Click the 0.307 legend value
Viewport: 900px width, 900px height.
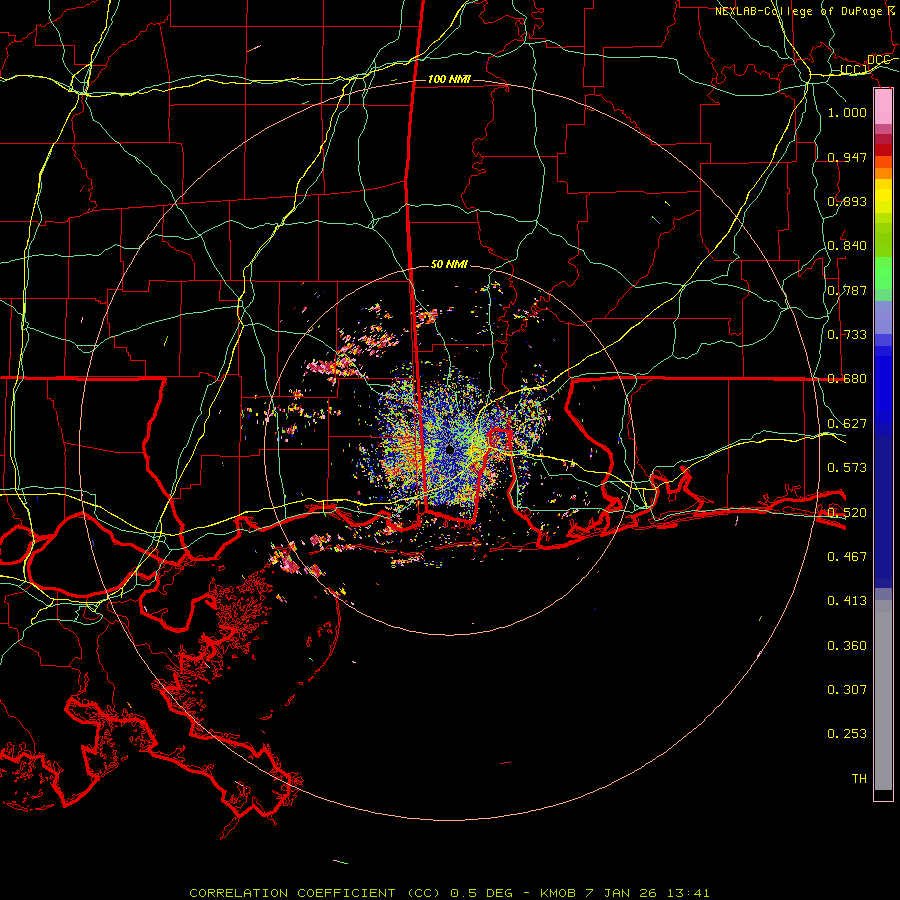coord(847,690)
